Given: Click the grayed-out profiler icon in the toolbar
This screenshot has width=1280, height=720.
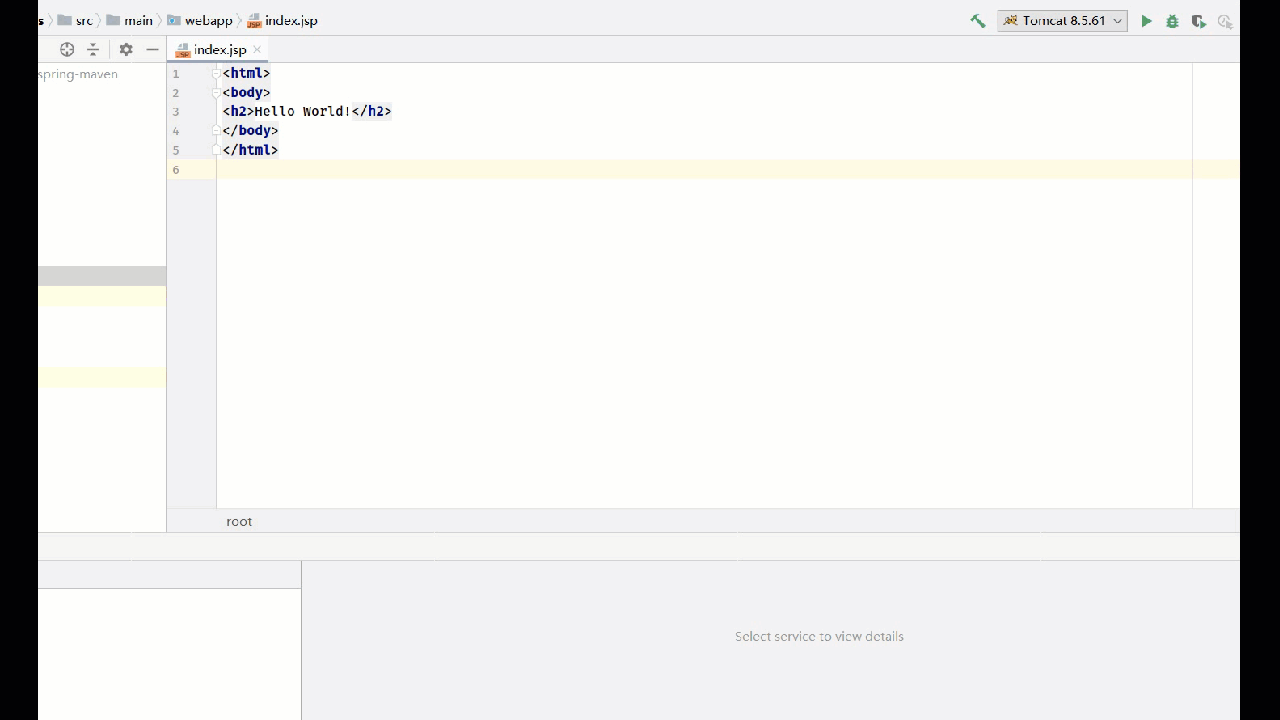Looking at the screenshot, I should point(1224,21).
